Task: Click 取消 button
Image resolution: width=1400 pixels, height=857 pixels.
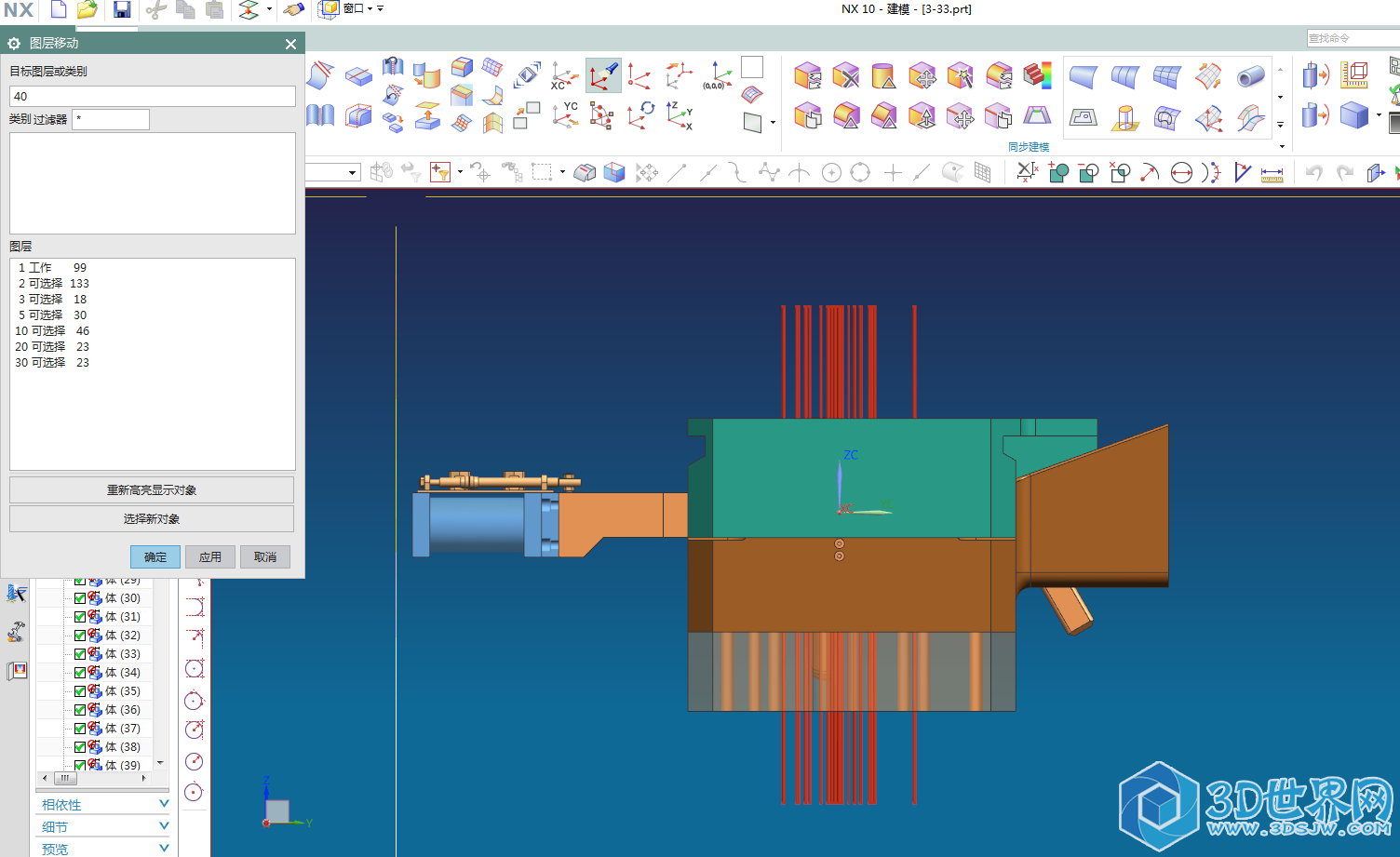Action: point(265,556)
